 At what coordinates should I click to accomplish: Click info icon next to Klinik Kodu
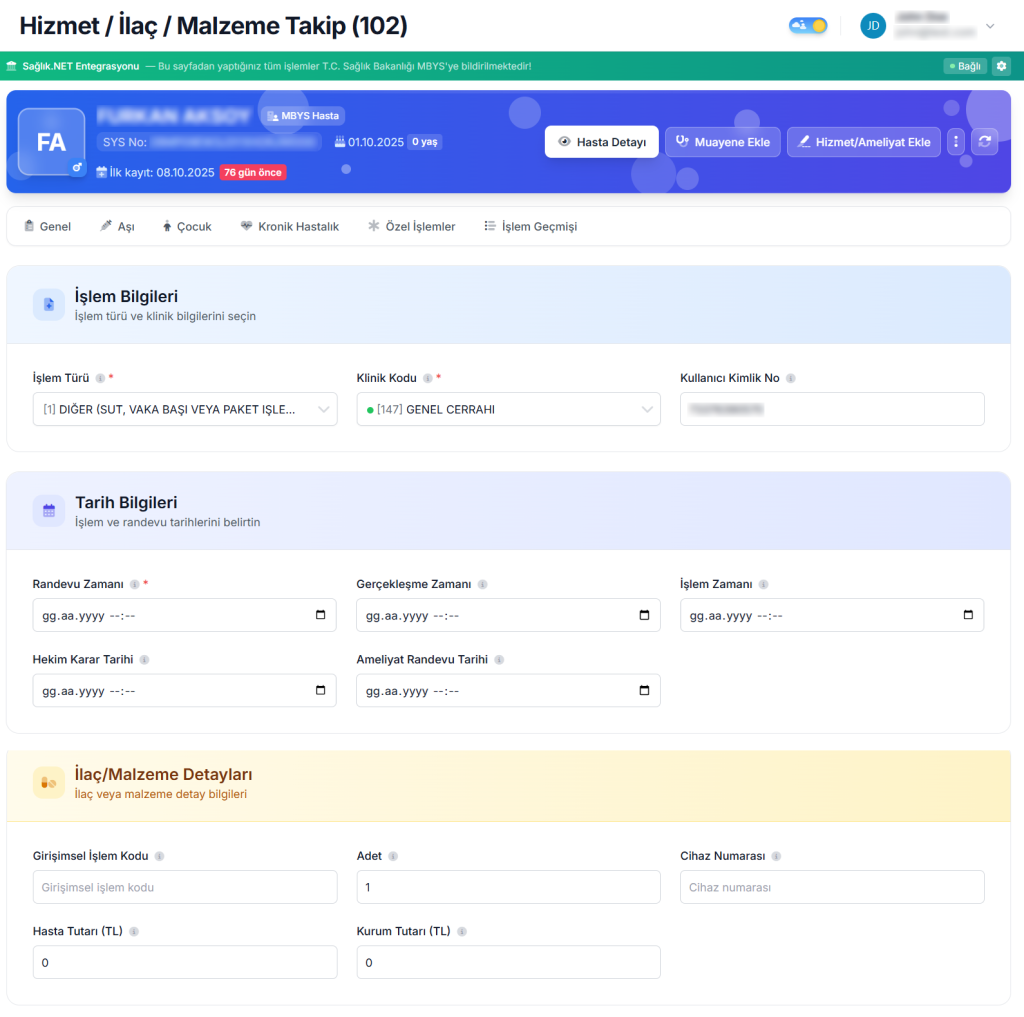[428, 379]
